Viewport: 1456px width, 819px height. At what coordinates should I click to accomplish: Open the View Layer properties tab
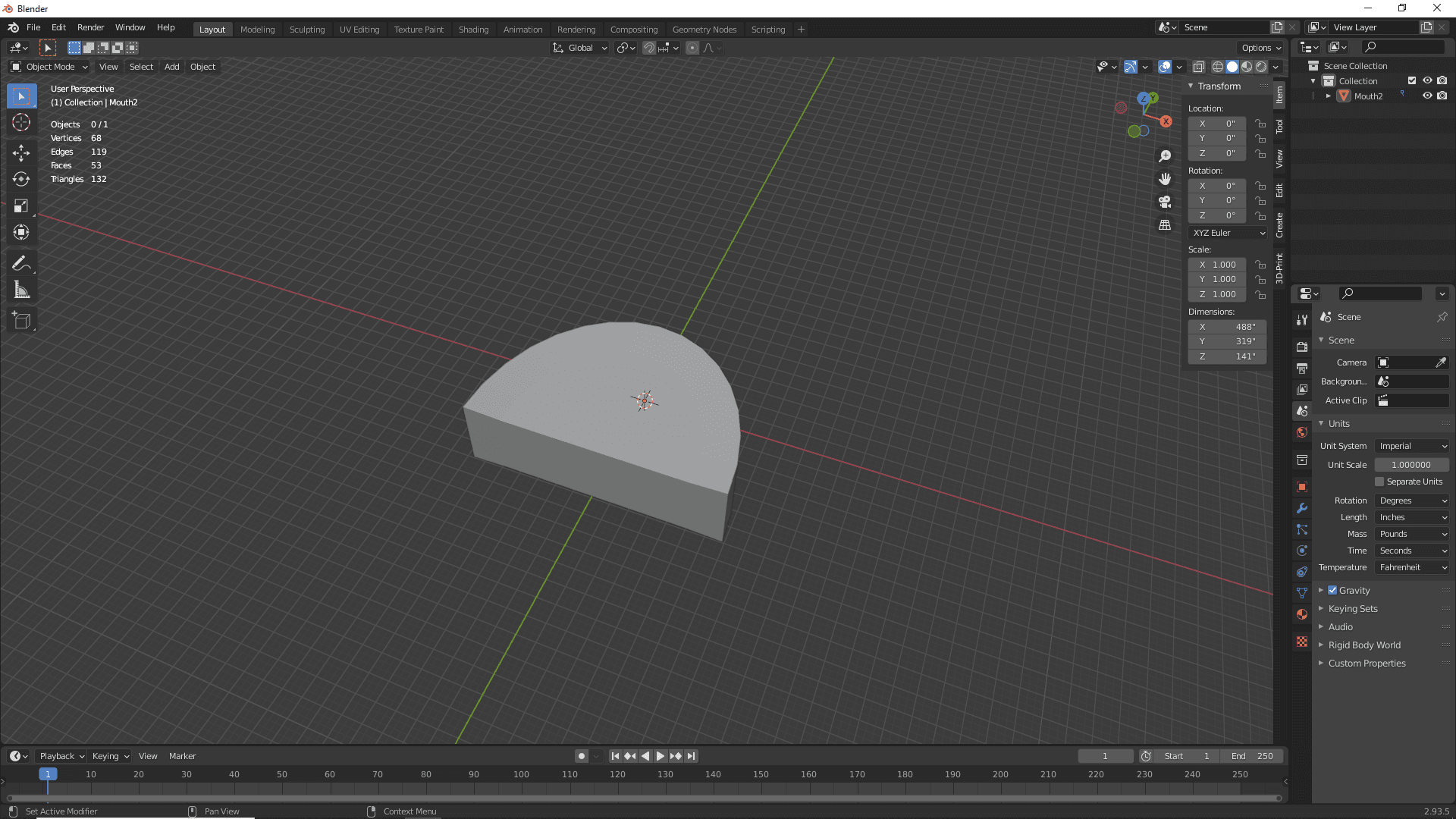click(1302, 389)
